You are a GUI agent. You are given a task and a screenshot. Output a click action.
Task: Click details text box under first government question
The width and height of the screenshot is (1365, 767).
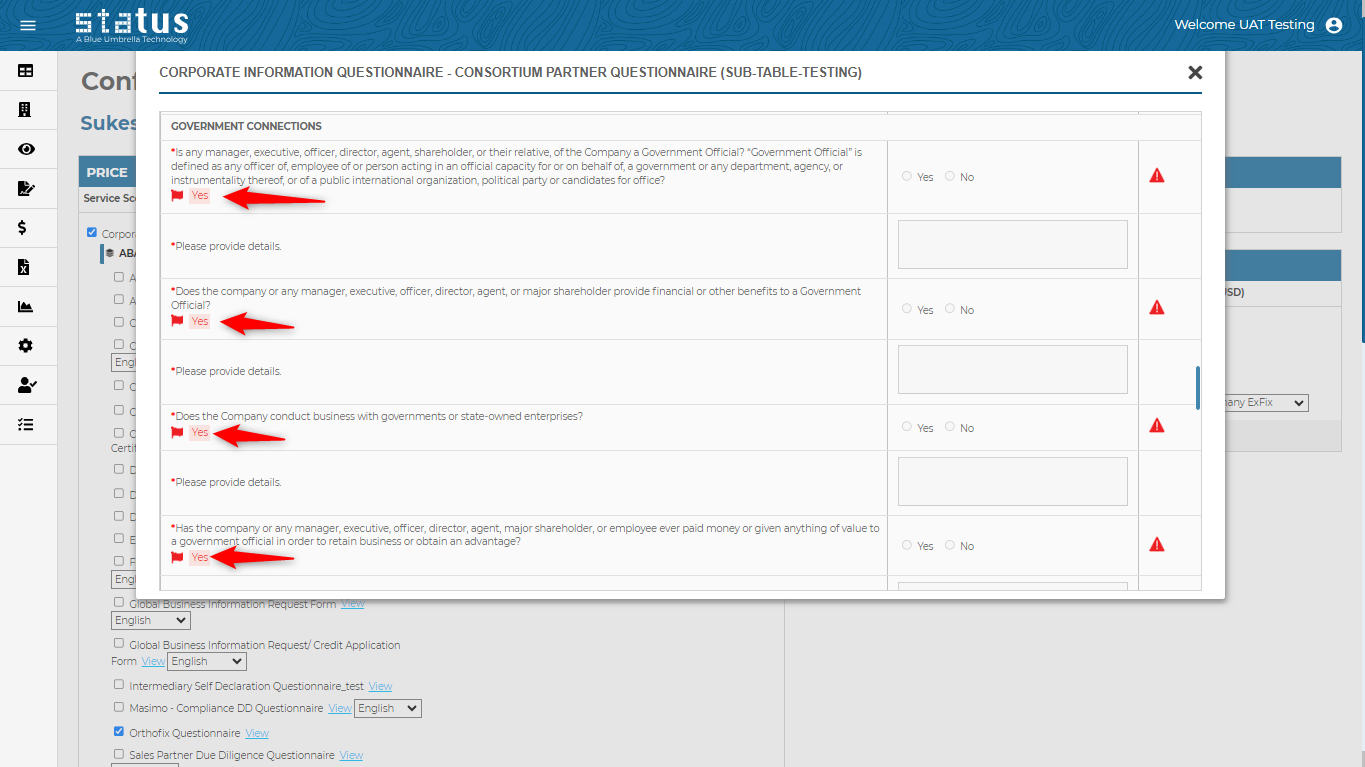pyautogui.click(x=1012, y=245)
